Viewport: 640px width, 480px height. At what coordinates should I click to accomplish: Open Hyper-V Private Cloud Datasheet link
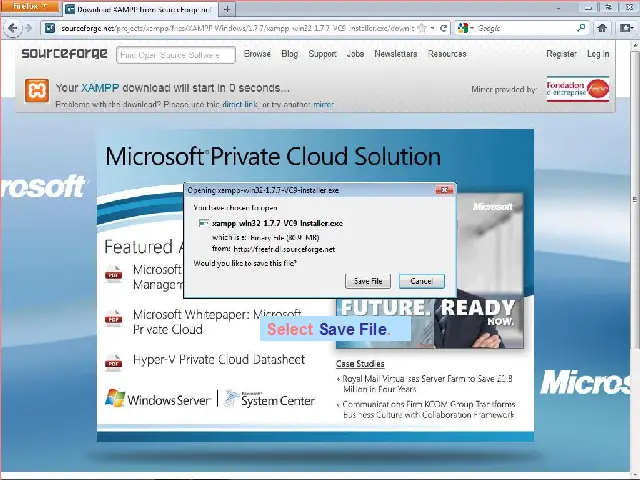click(219, 360)
